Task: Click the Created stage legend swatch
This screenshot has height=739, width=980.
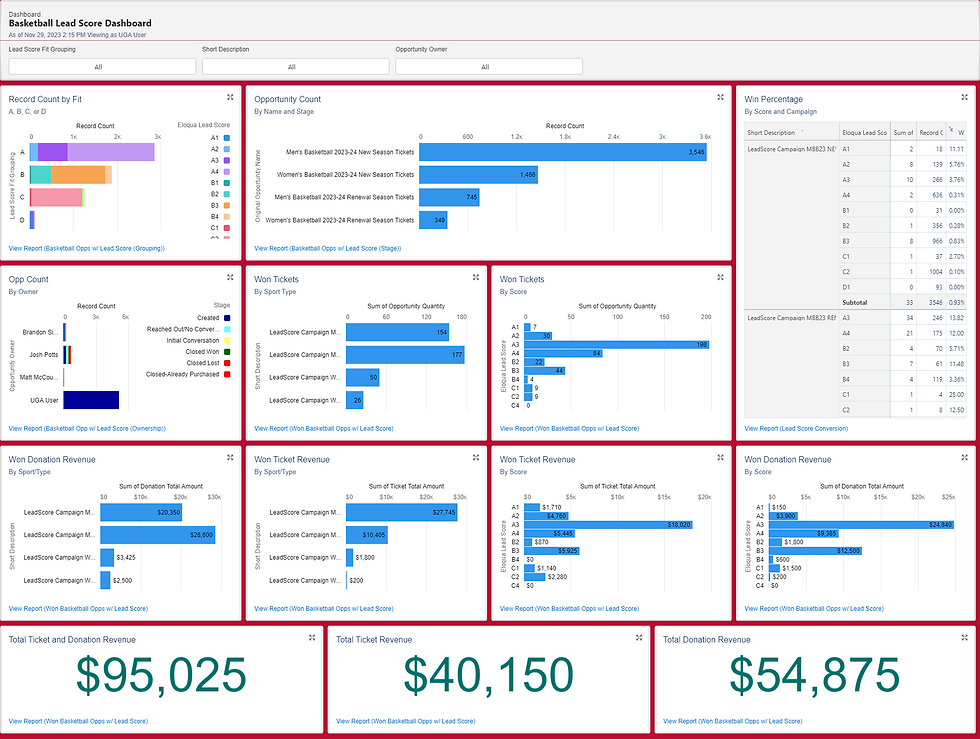Action: point(227,318)
